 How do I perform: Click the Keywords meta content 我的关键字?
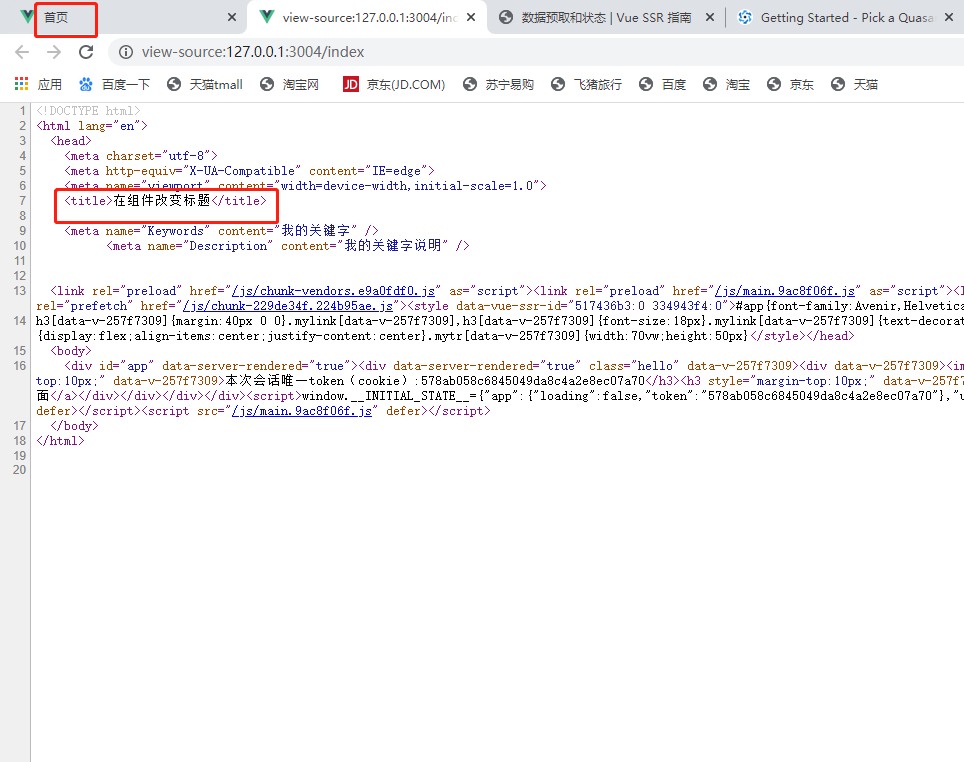pos(315,231)
